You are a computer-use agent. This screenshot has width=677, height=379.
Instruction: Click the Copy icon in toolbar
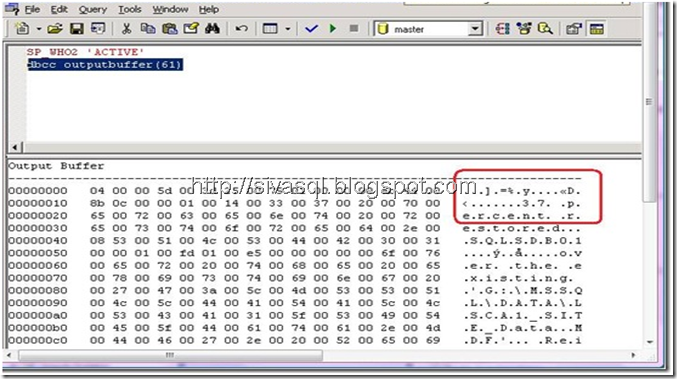[x=148, y=29]
